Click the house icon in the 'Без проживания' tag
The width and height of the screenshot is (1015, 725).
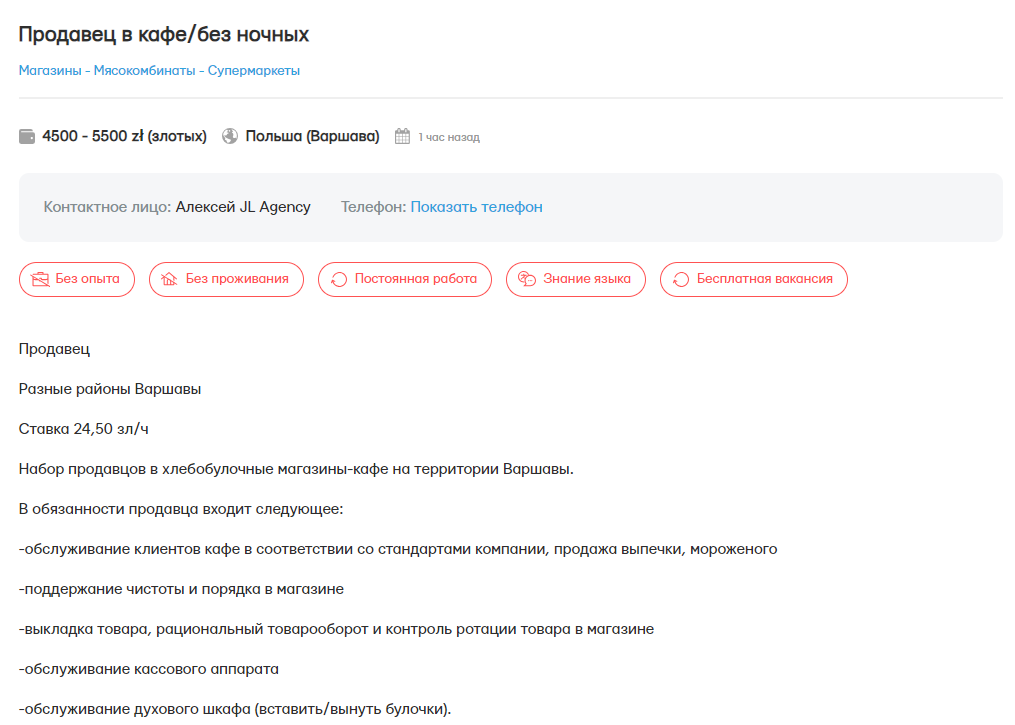(x=170, y=279)
